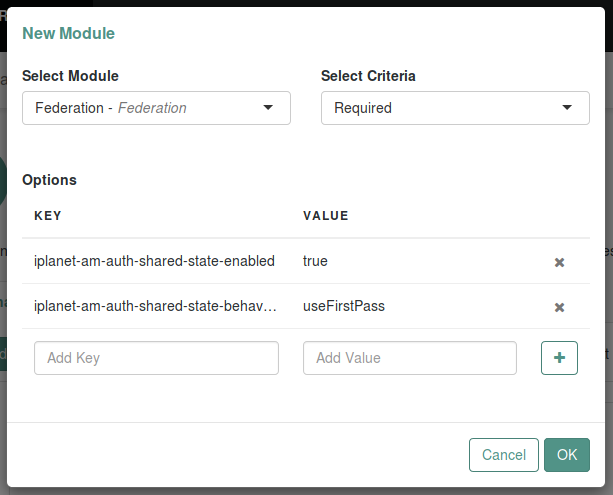
Task: Confirm the new module with OK
Action: [567, 455]
